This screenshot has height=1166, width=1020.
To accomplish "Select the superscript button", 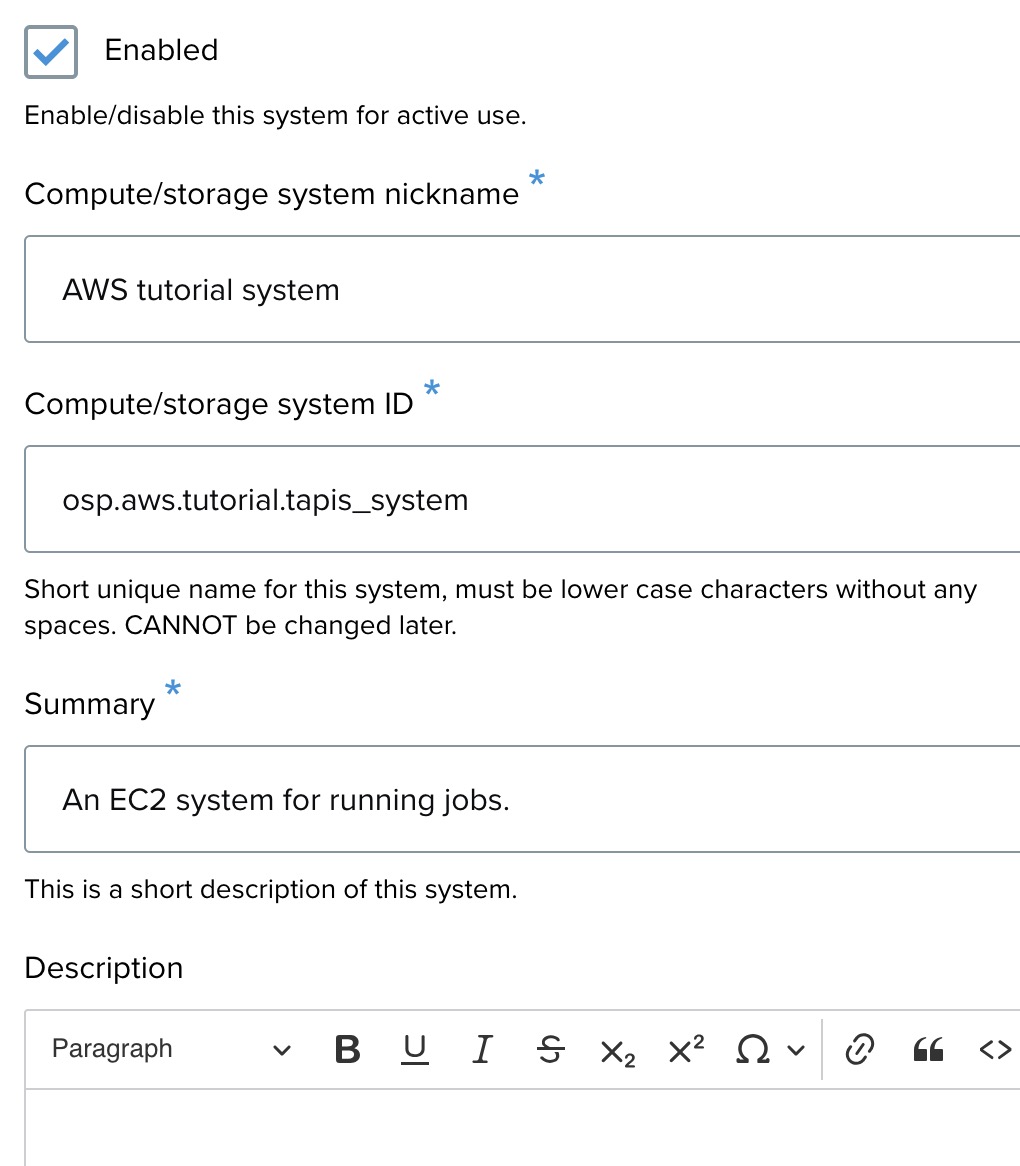I will (x=685, y=1049).
